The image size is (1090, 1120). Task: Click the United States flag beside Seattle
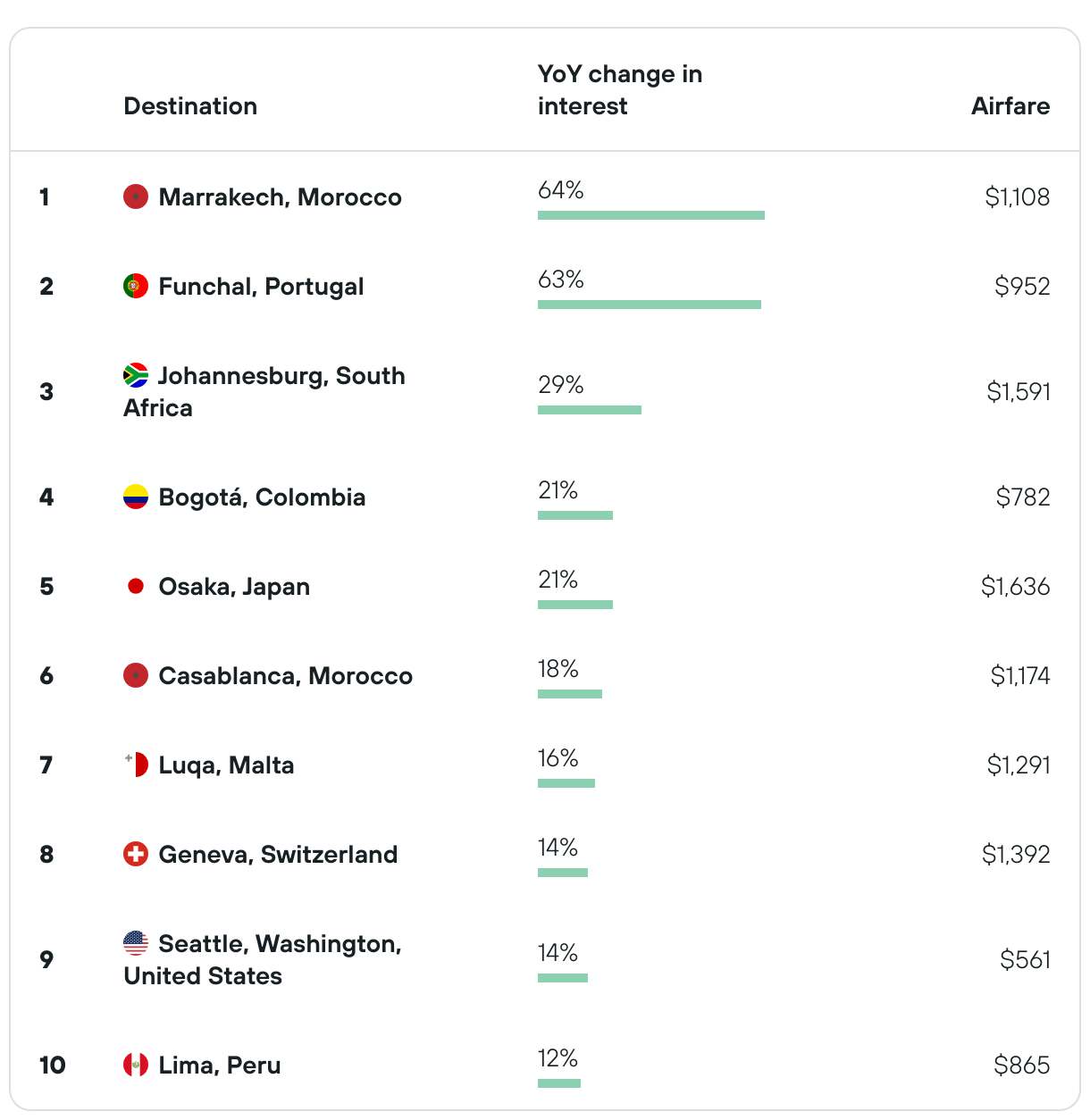pyautogui.click(x=136, y=943)
